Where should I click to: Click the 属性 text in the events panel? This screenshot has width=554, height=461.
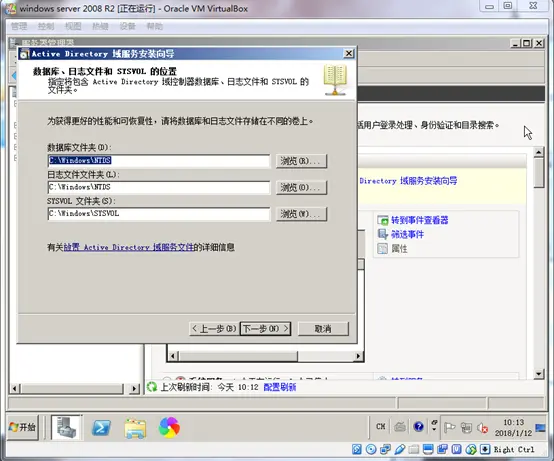click(x=399, y=249)
